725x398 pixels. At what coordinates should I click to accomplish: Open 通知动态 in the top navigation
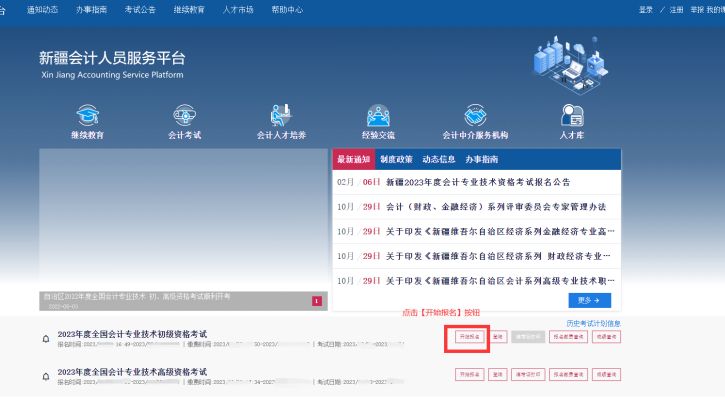pos(42,9)
